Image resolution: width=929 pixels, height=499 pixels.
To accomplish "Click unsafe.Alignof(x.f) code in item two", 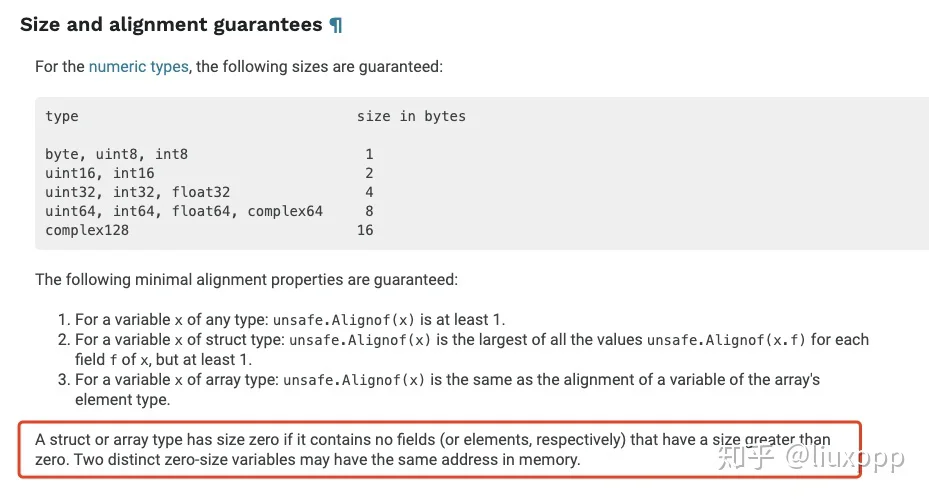I will [x=726, y=340].
